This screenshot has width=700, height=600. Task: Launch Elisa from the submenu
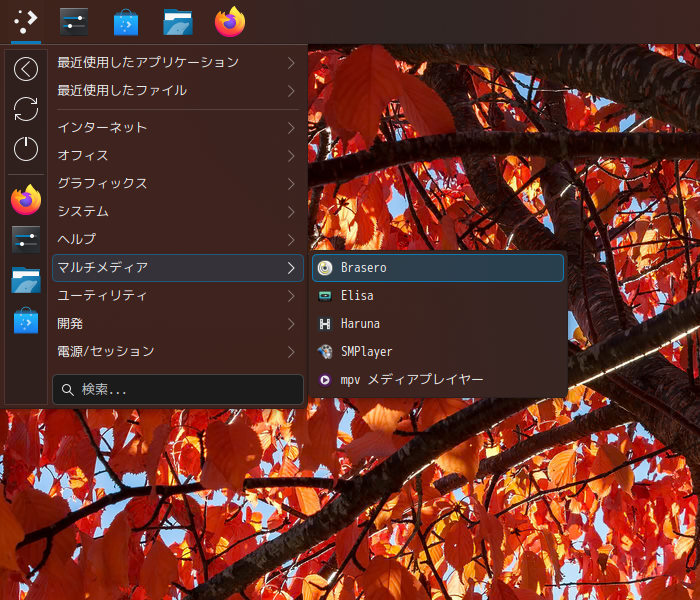[438, 296]
